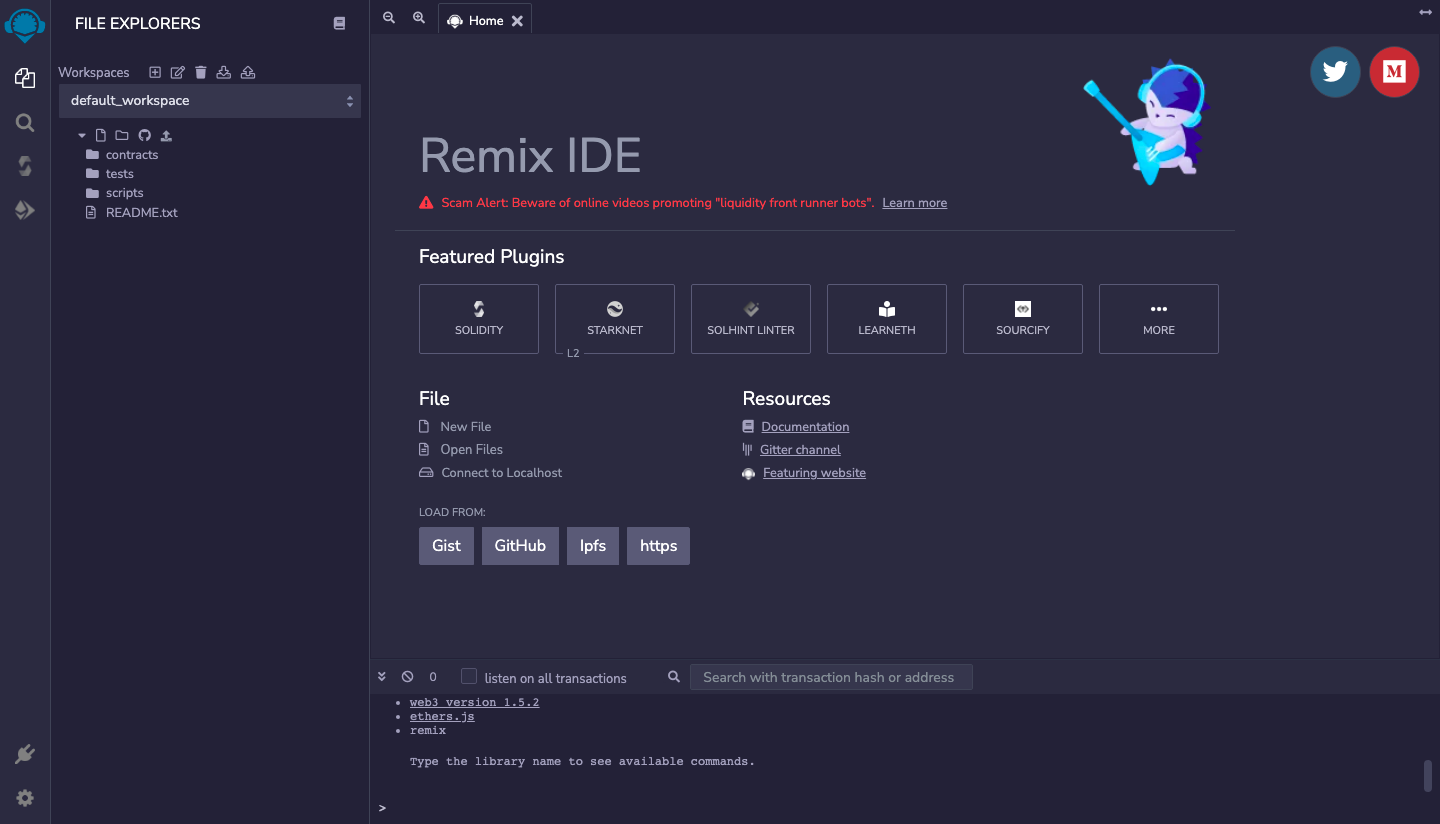
Task: Zoom out the editor
Action: coord(389,18)
